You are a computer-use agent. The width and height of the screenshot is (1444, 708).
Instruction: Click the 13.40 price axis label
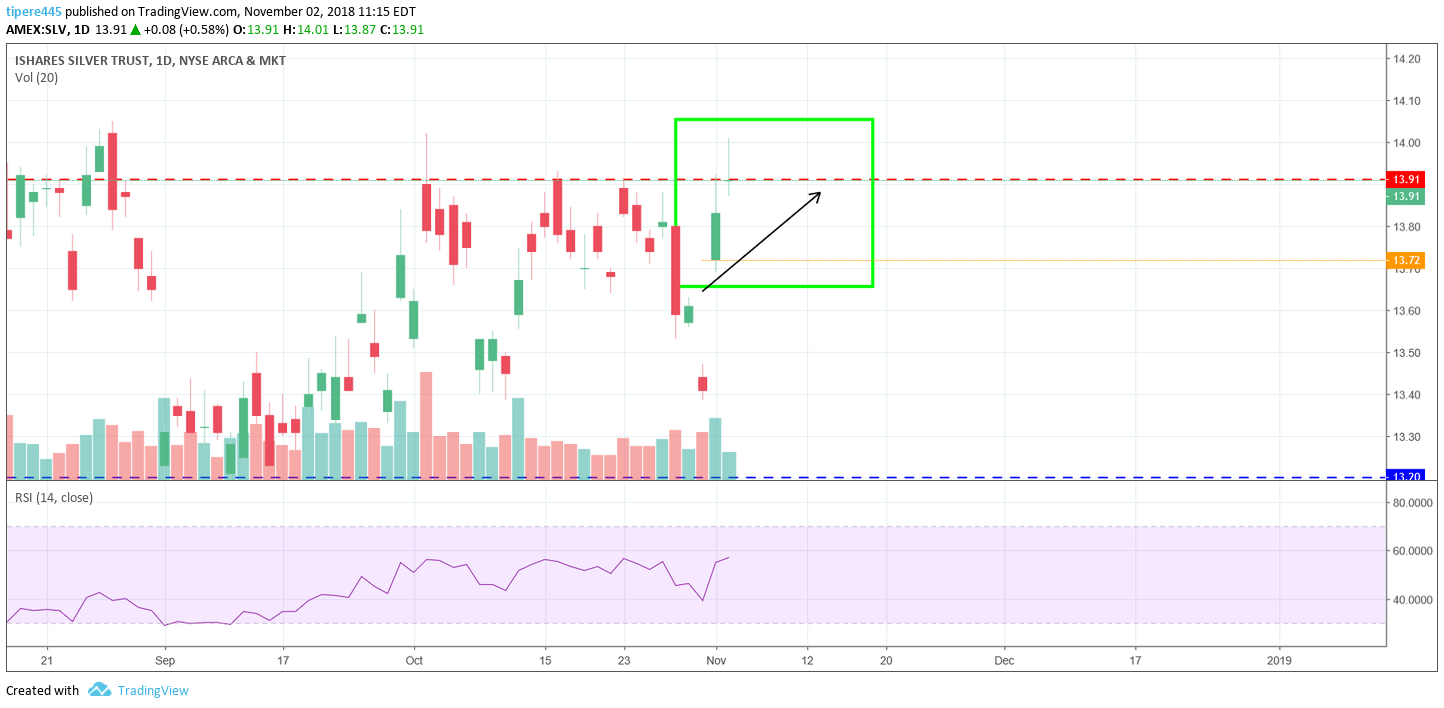1407,395
